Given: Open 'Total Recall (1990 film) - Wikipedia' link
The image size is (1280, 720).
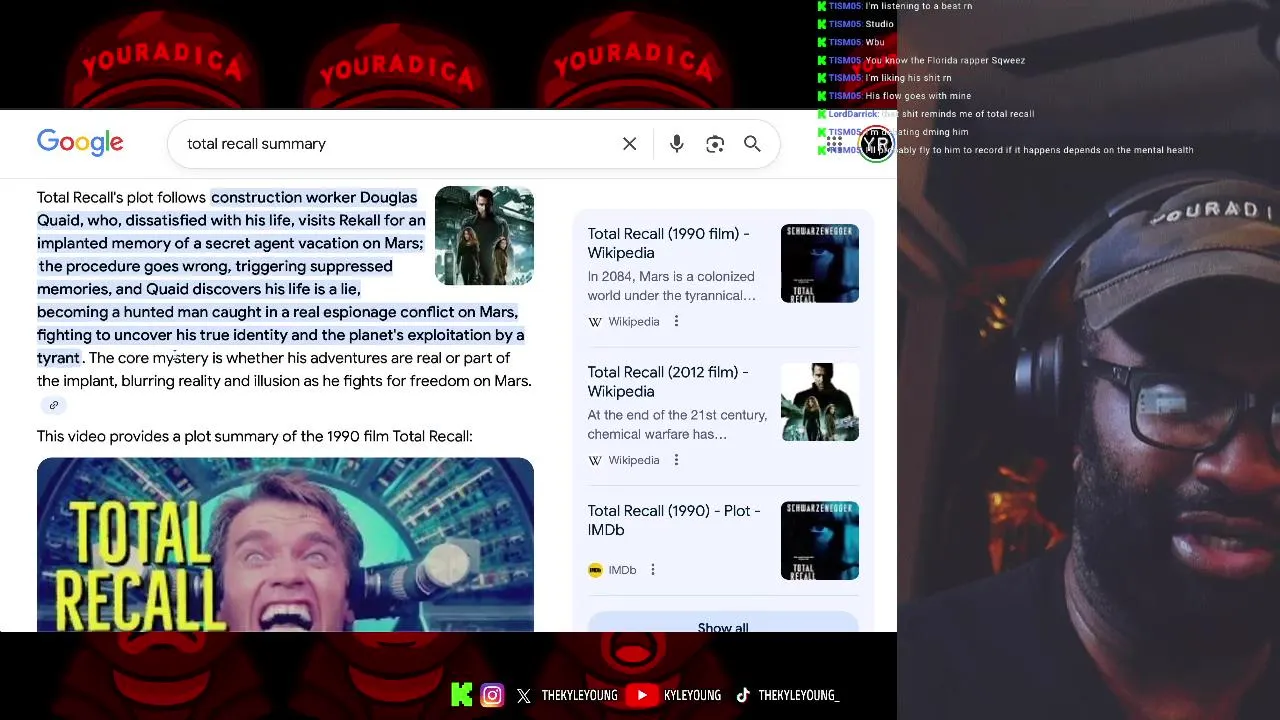Looking at the screenshot, I should 668,243.
